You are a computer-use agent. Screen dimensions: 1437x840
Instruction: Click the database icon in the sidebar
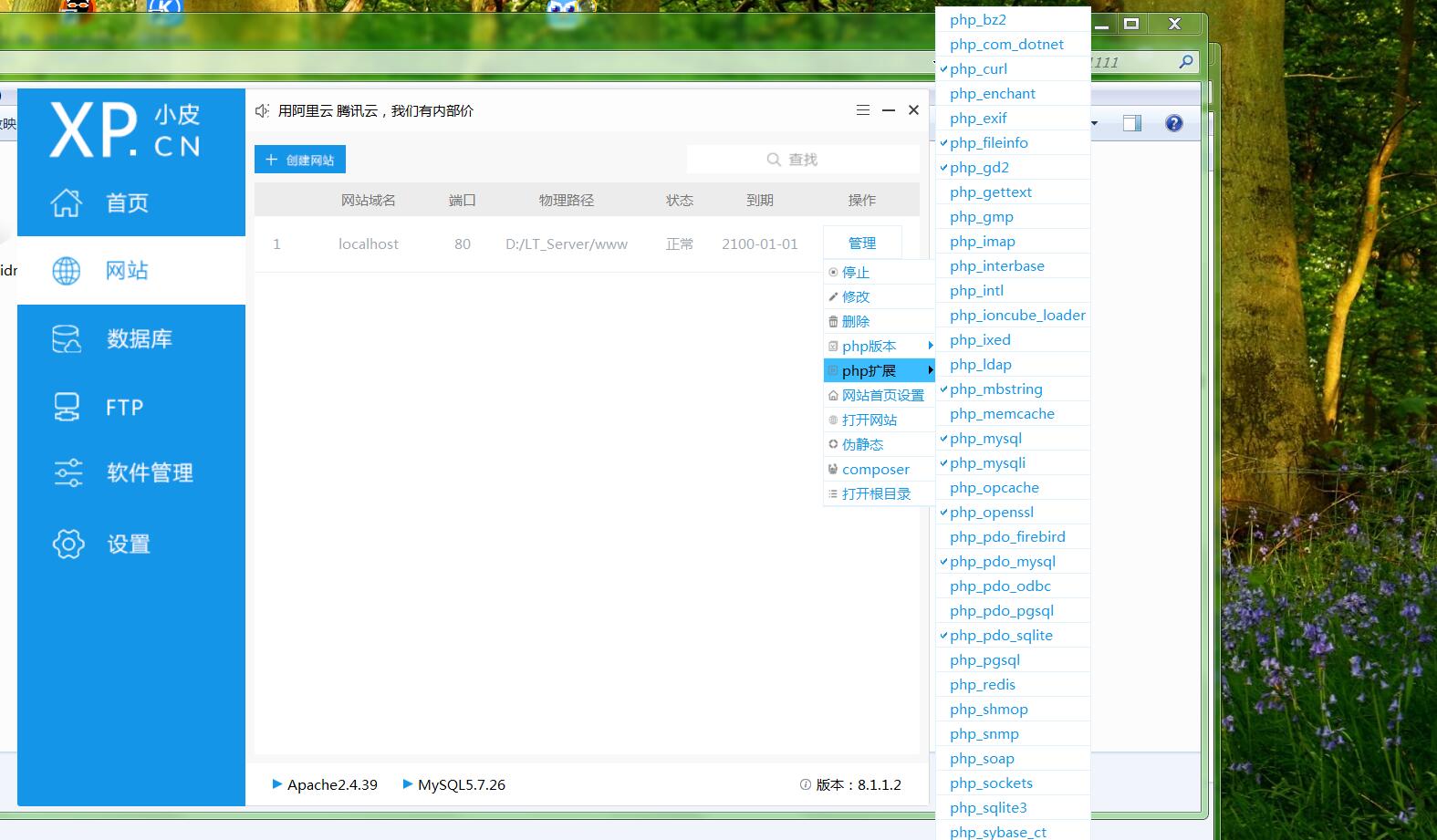point(66,339)
